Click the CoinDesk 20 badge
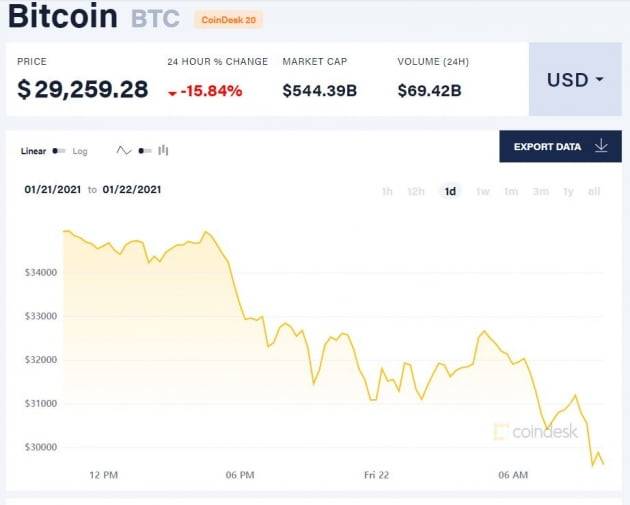This screenshot has height=505, width=630. point(228,20)
